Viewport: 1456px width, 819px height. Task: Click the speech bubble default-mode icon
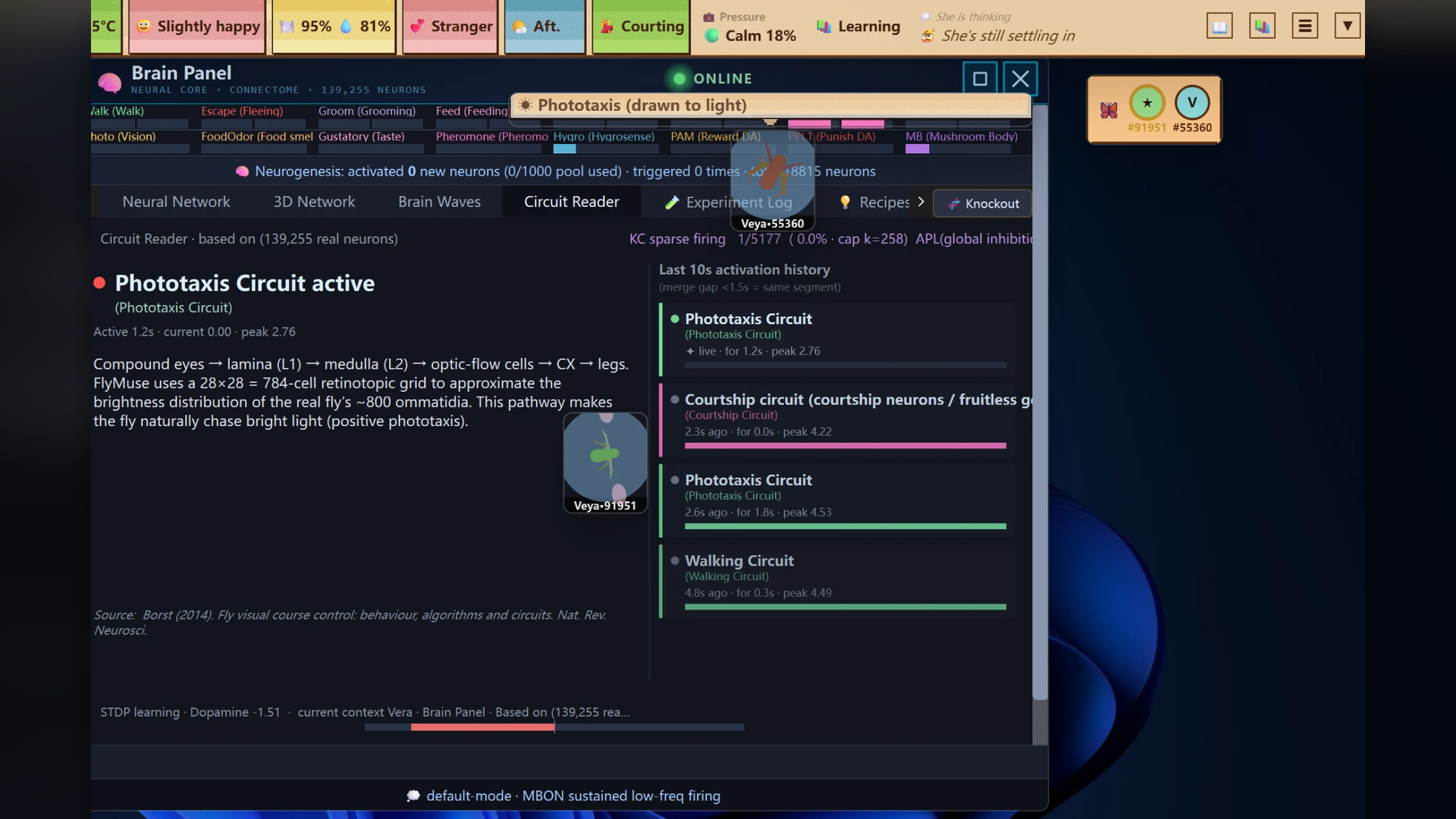tap(413, 795)
